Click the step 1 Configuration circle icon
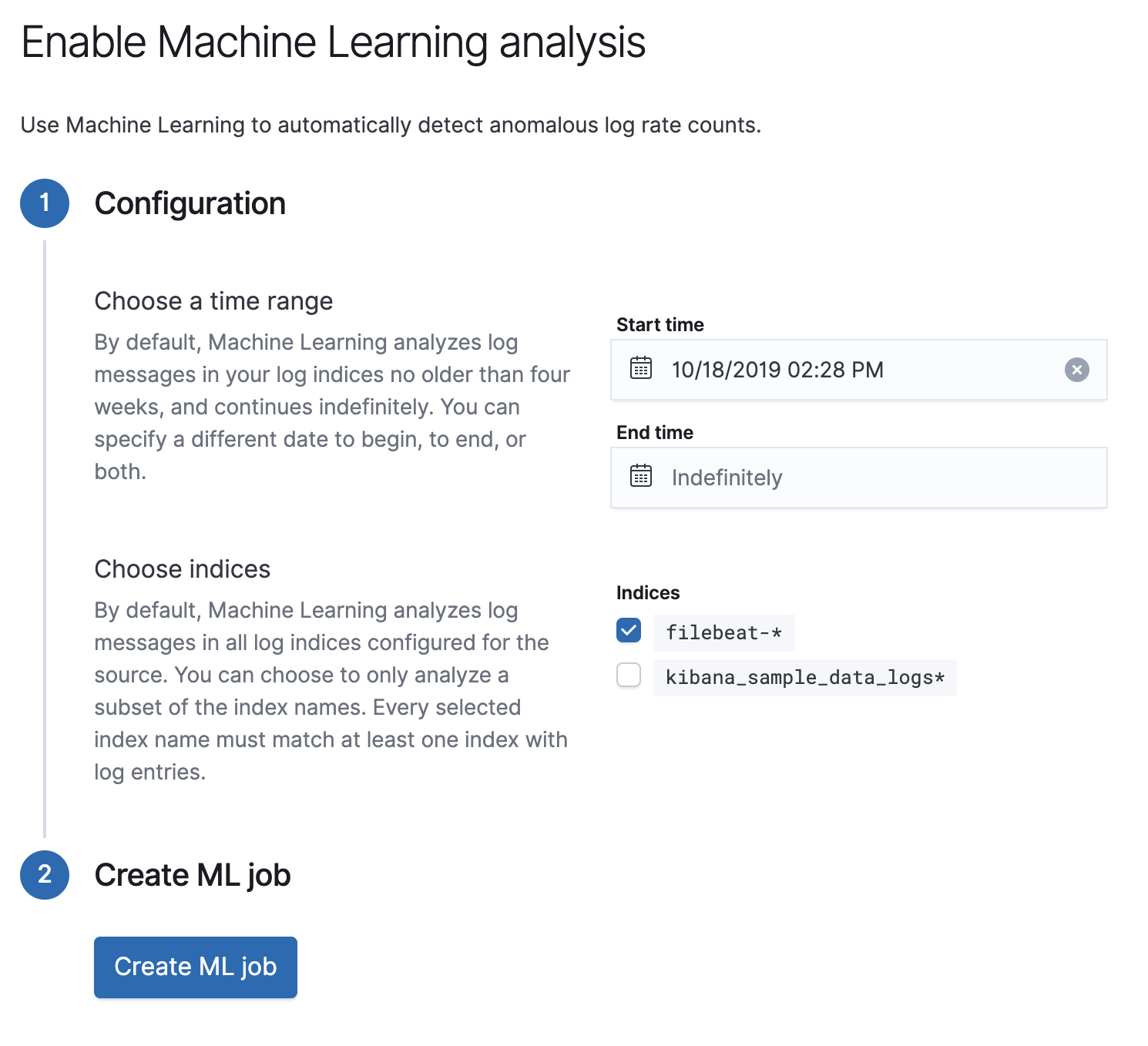 45,203
